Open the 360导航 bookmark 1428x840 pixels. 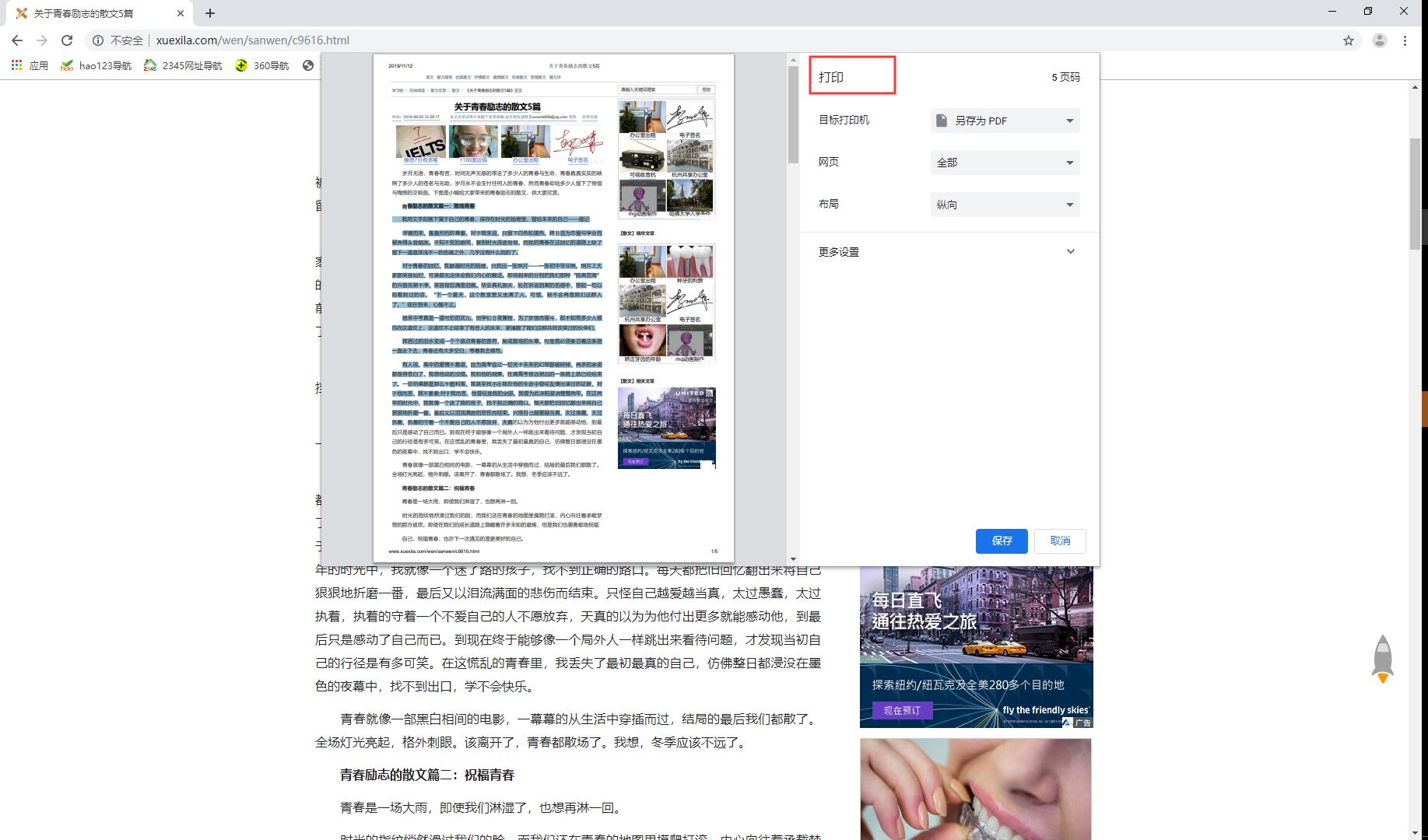pos(262,65)
